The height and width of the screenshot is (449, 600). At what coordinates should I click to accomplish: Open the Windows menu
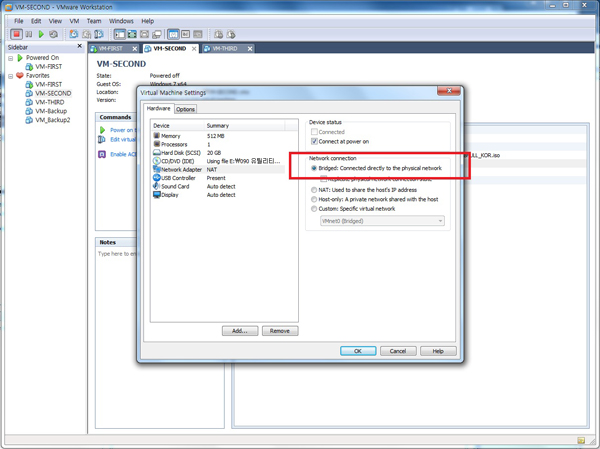click(x=121, y=21)
